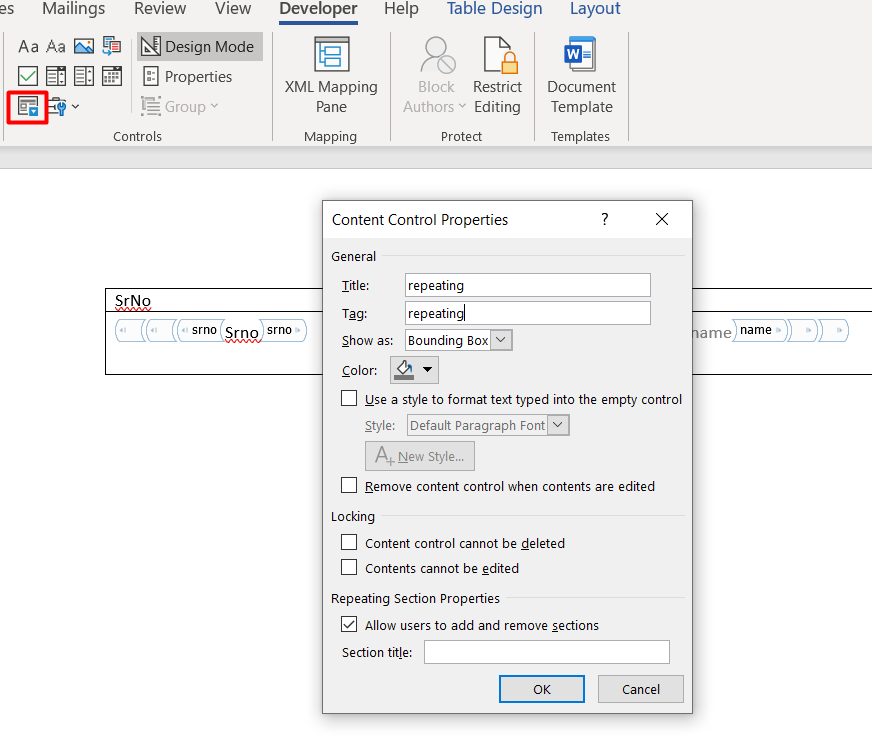This screenshot has width=872, height=741.
Task: Insert a Picture content control
Action: (84, 47)
